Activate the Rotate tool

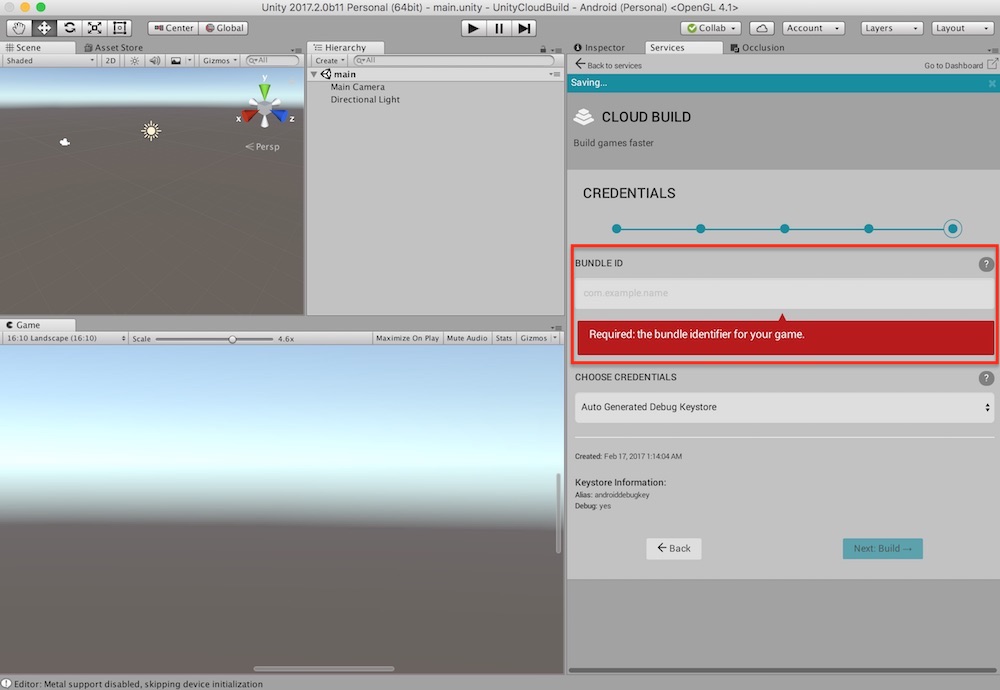[68, 27]
